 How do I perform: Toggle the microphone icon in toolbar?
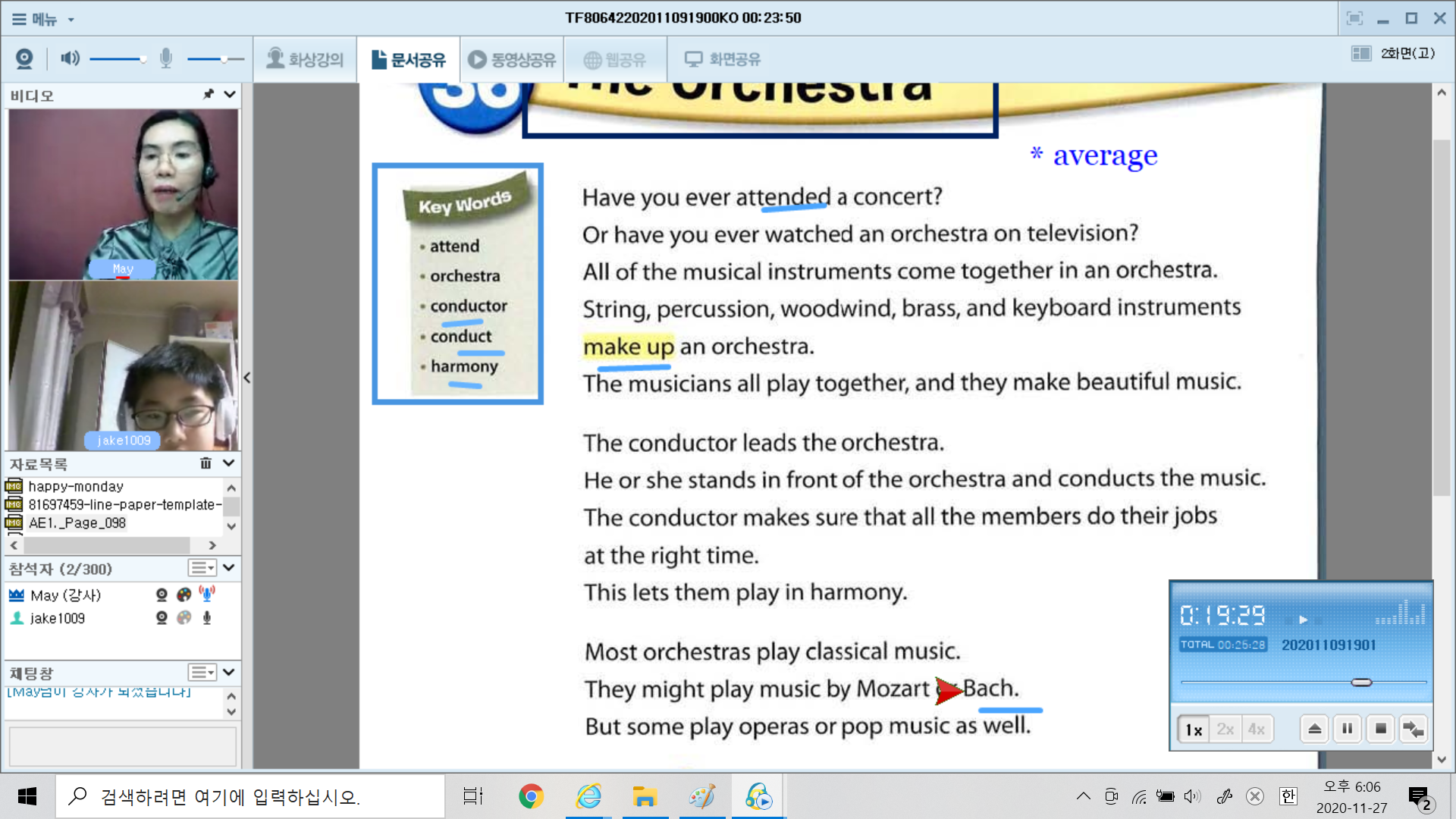(166, 58)
